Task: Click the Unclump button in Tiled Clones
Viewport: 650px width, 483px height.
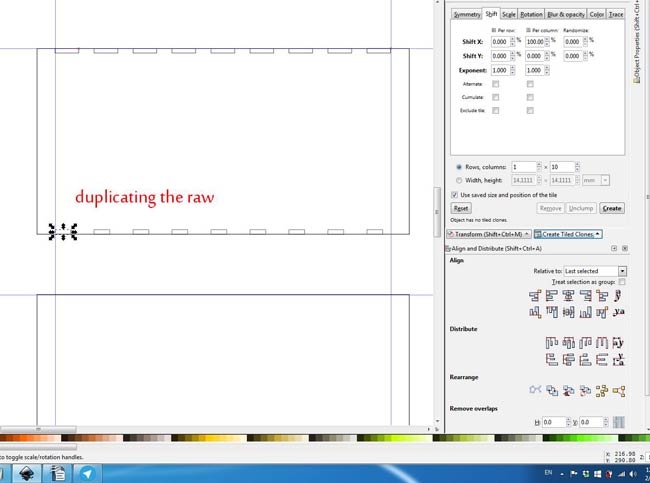Action: tap(581, 208)
